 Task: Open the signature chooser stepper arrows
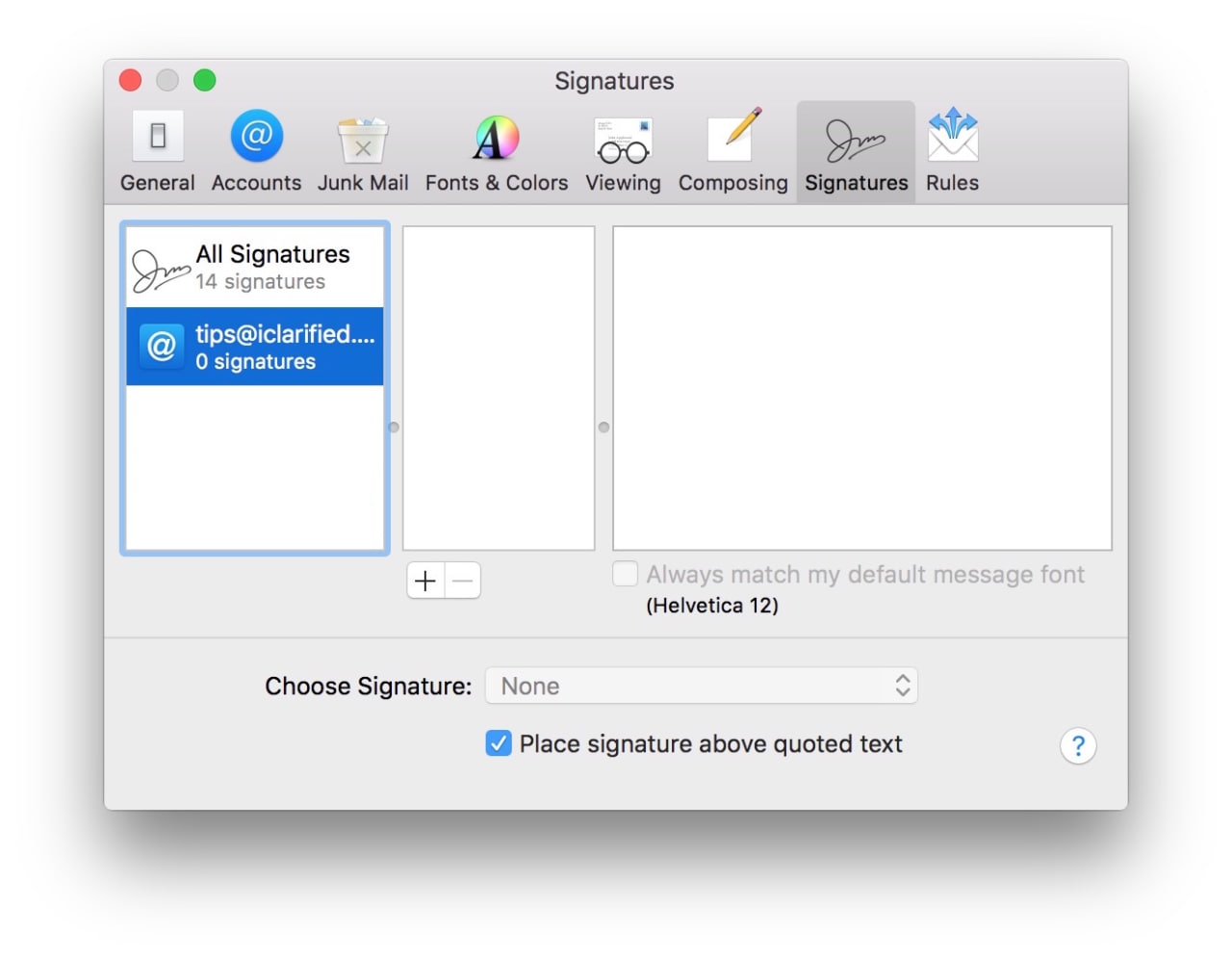902,686
